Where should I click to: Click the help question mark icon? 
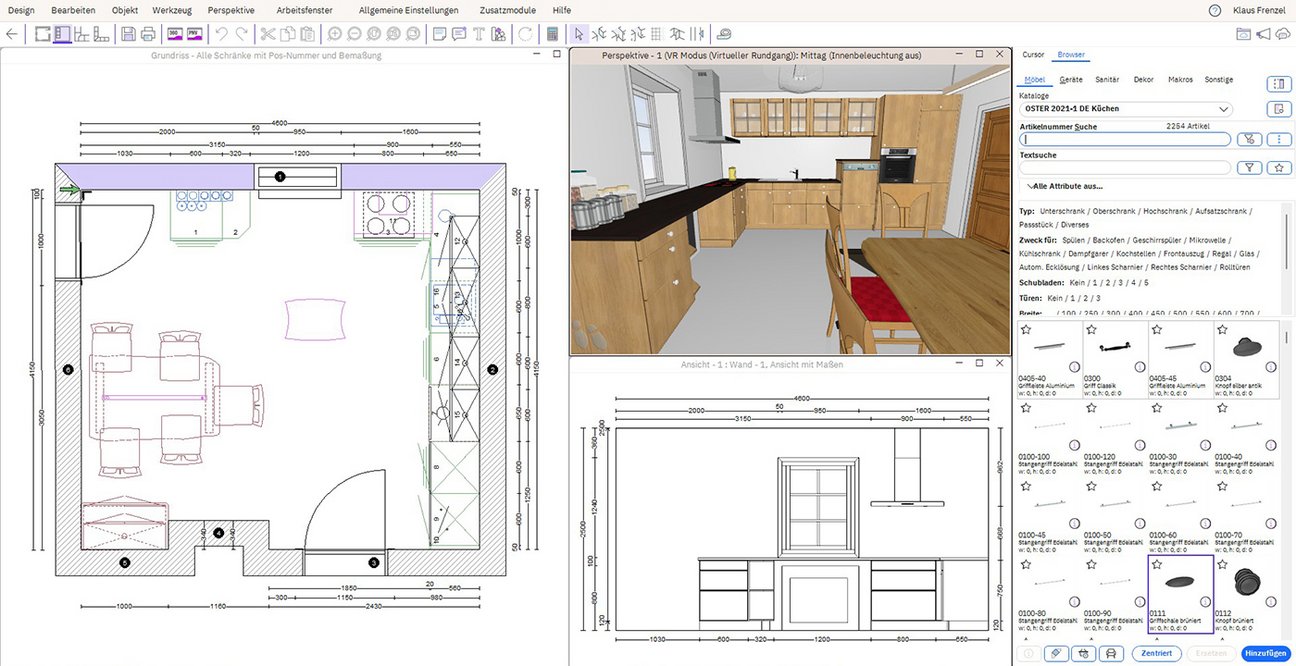(1214, 10)
